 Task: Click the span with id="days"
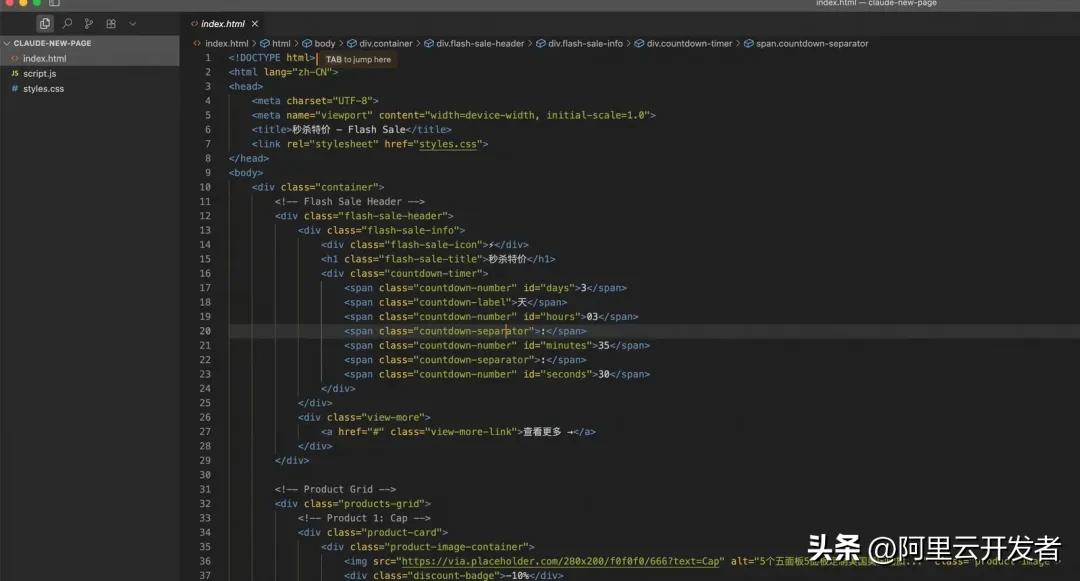coord(485,288)
